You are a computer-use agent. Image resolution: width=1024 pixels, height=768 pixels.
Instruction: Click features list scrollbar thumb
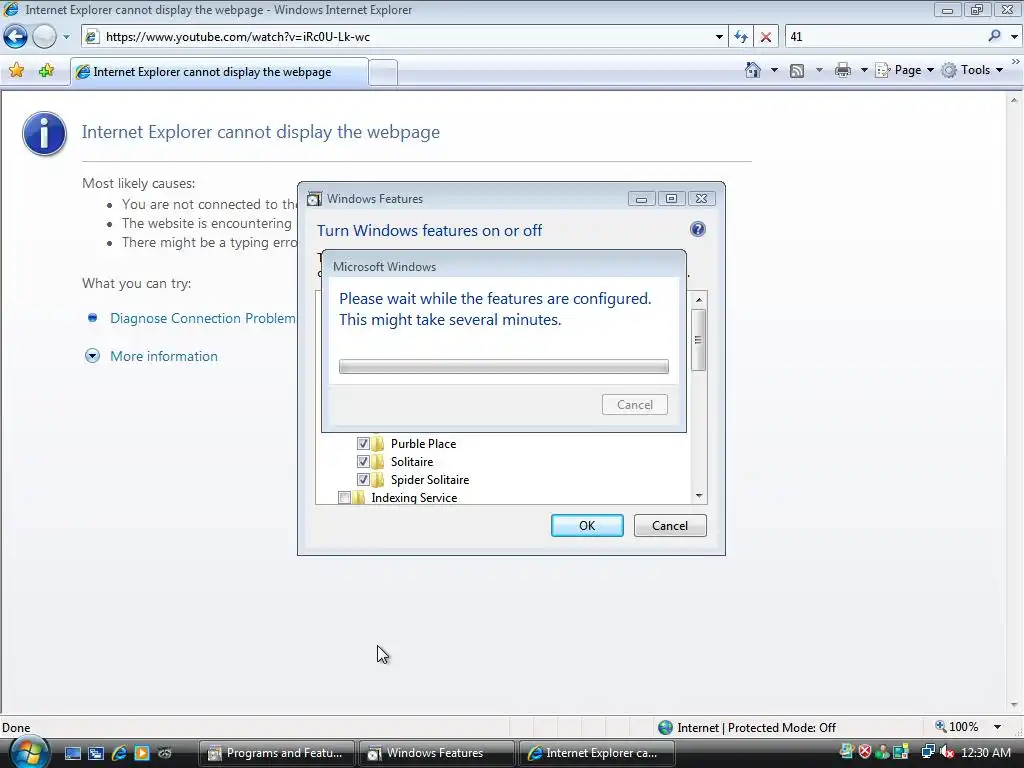(698, 340)
